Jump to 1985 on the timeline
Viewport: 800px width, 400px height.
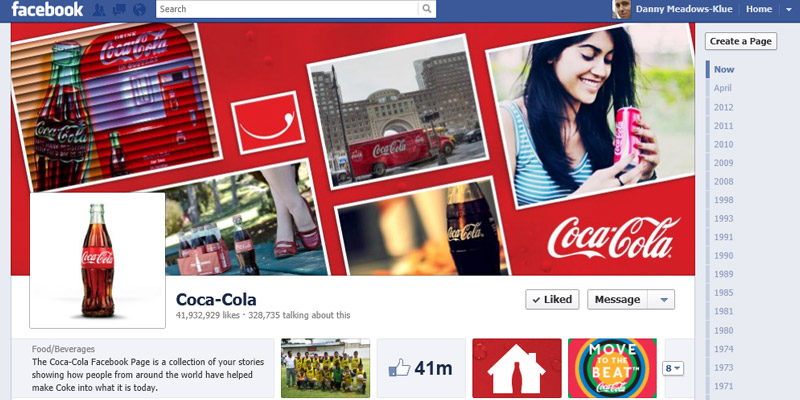[723, 293]
